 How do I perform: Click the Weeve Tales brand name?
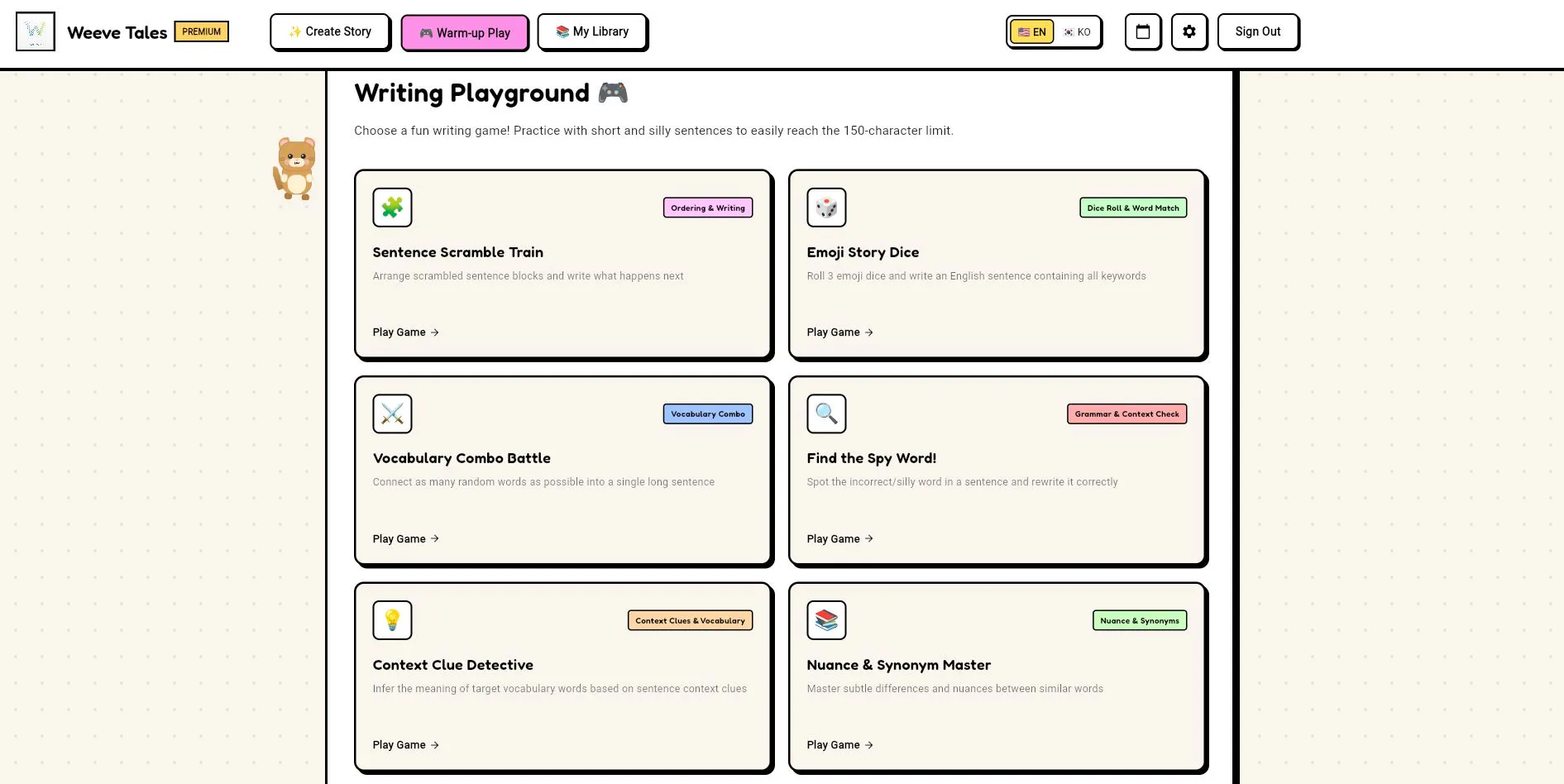coord(117,32)
